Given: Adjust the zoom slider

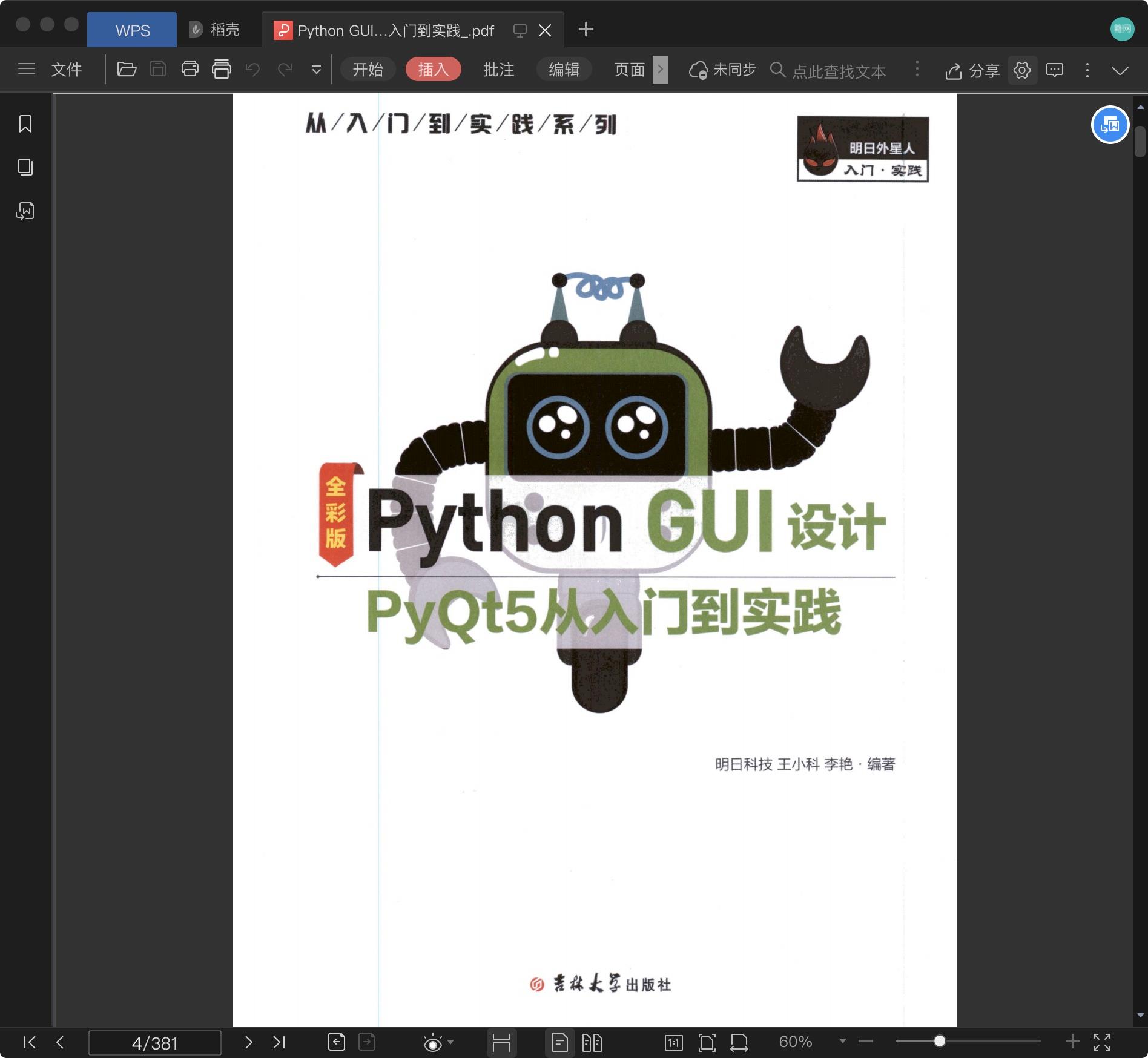Looking at the screenshot, I should tap(939, 1041).
